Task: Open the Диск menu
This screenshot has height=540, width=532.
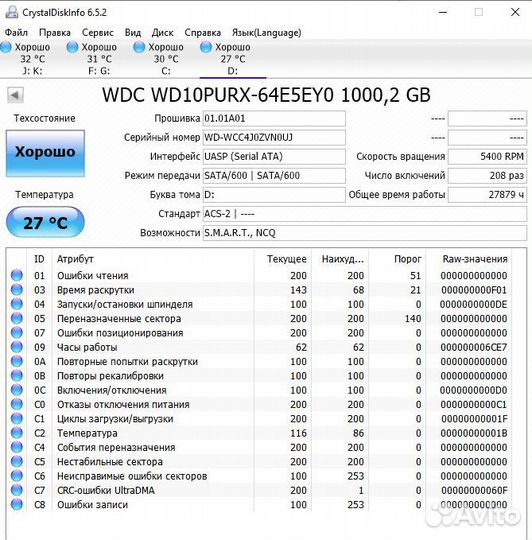Action: tap(163, 33)
